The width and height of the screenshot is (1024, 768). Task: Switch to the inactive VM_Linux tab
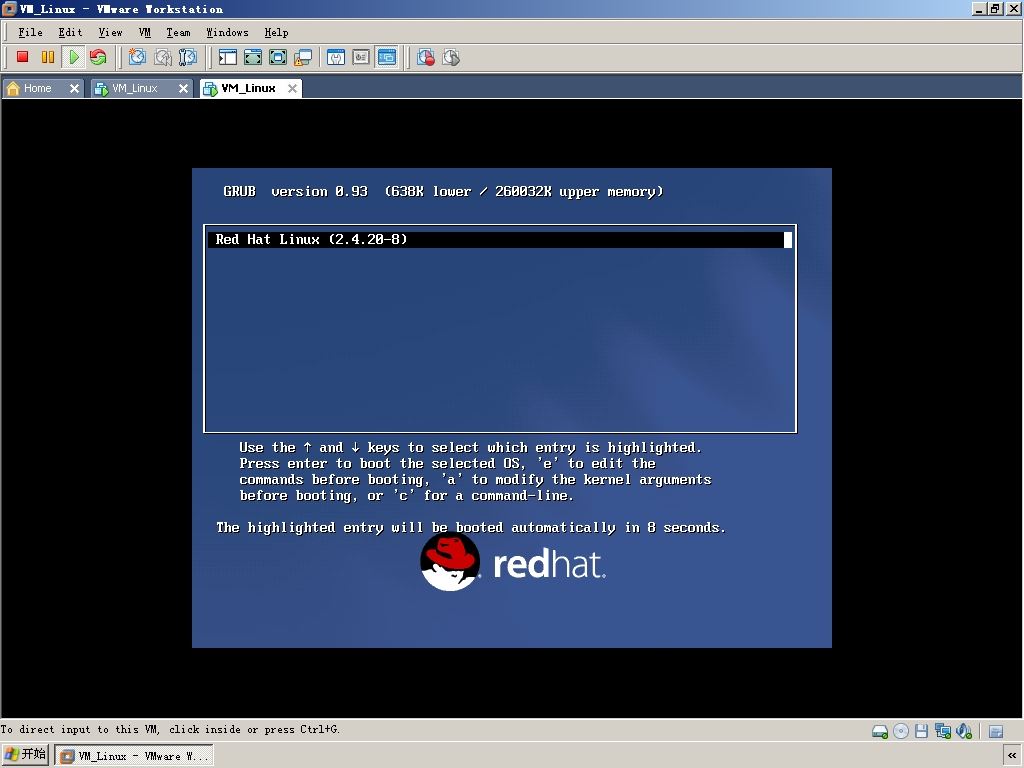click(x=135, y=88)
